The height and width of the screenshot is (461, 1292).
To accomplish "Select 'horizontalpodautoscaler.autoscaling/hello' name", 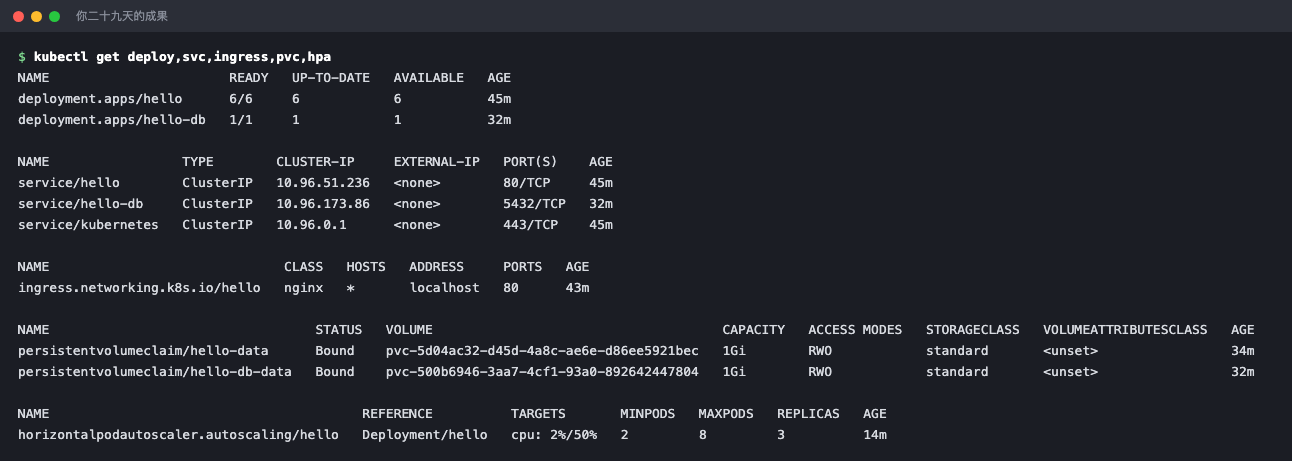I will coord(178,435).
